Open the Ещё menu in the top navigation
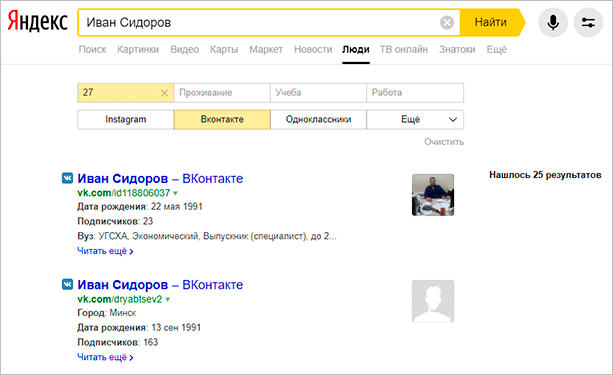 [x=496, y=50]
